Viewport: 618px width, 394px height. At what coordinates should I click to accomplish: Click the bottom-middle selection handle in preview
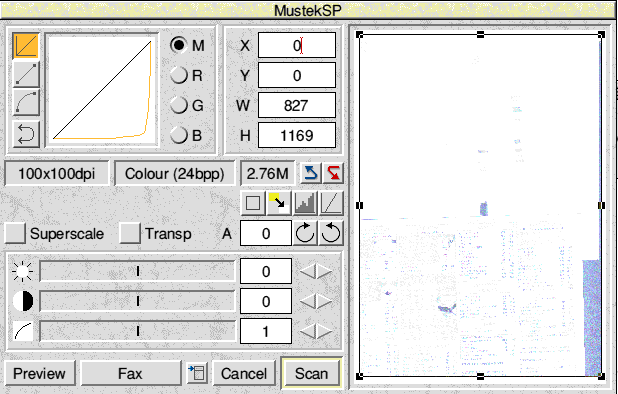pyautogui.click(x=480, y=377)
